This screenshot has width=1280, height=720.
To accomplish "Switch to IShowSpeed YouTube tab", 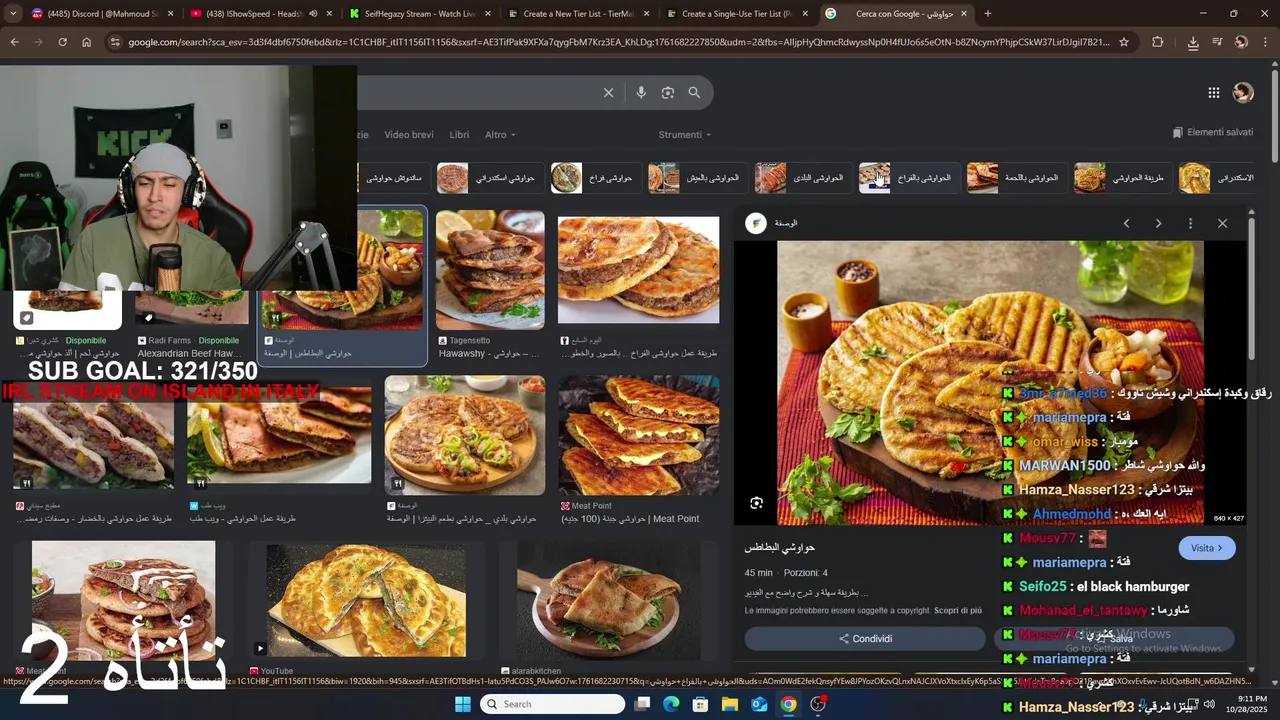I will coord(260,14).
